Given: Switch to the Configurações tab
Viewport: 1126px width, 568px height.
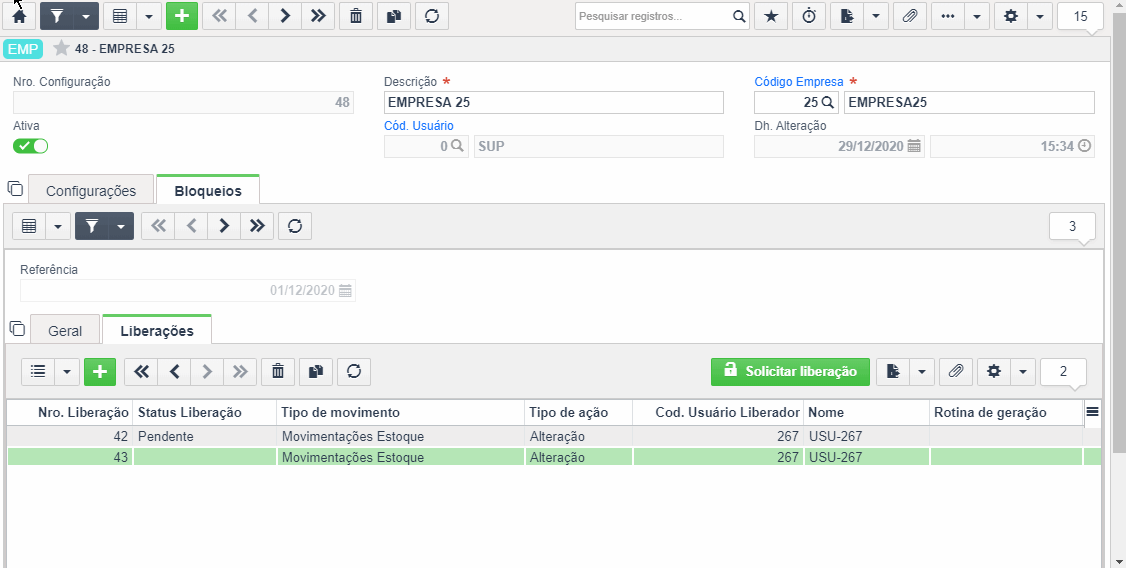Looking at the screenshot, I should tap(91, 191).
